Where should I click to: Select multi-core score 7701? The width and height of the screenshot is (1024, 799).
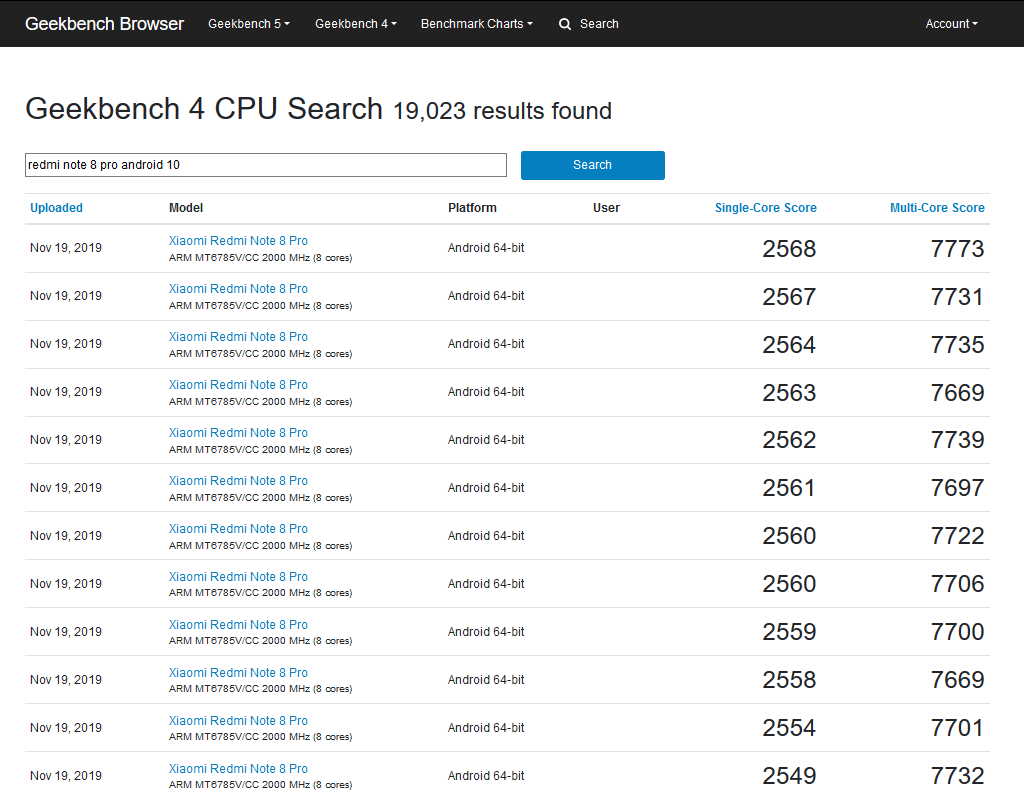[x=957, y=728]
